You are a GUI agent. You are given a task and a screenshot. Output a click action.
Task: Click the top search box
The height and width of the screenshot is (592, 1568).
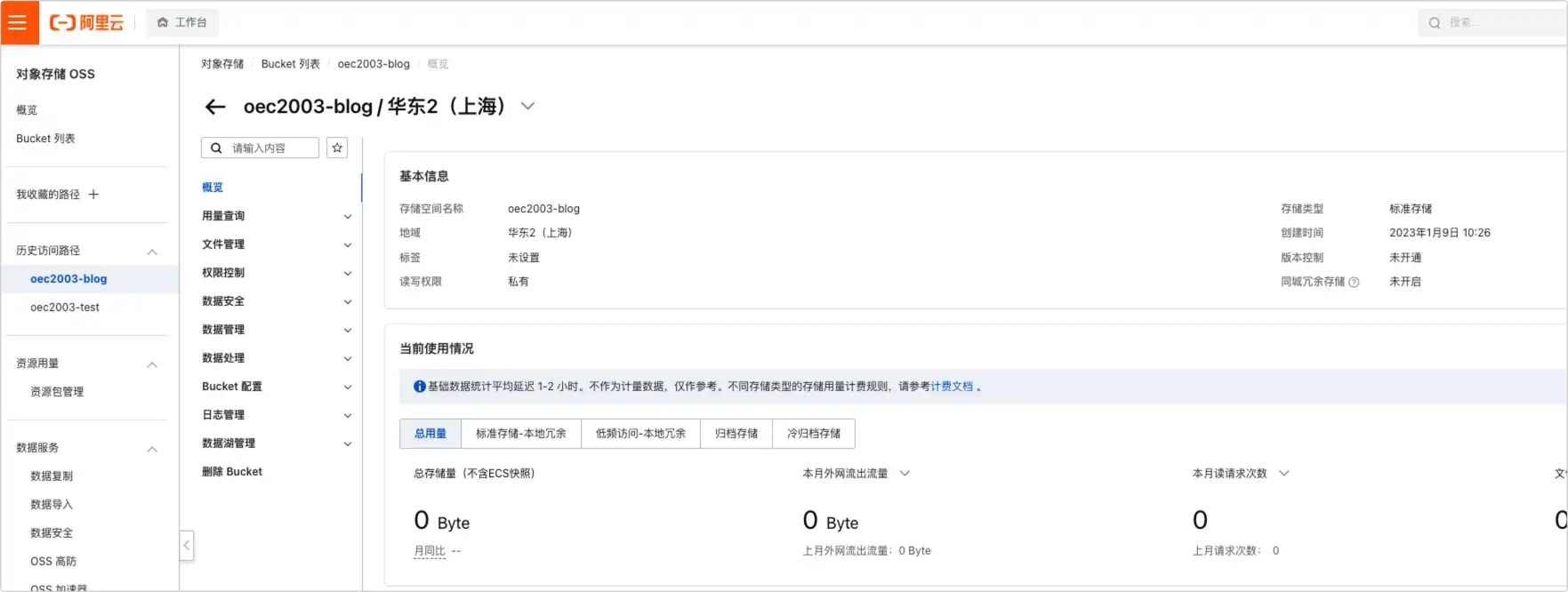click(1492, 23)
